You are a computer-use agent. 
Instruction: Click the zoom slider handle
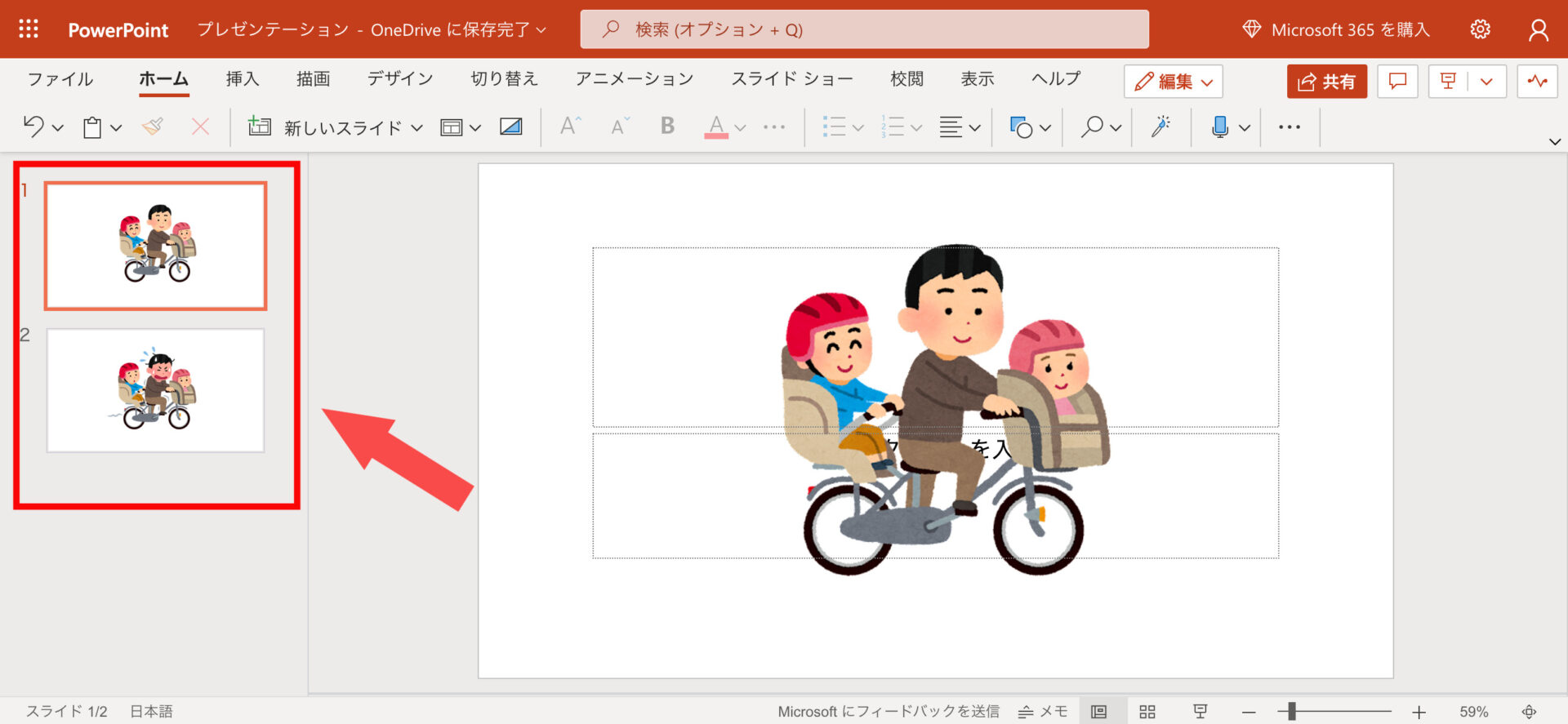(x=1291, y=712)
